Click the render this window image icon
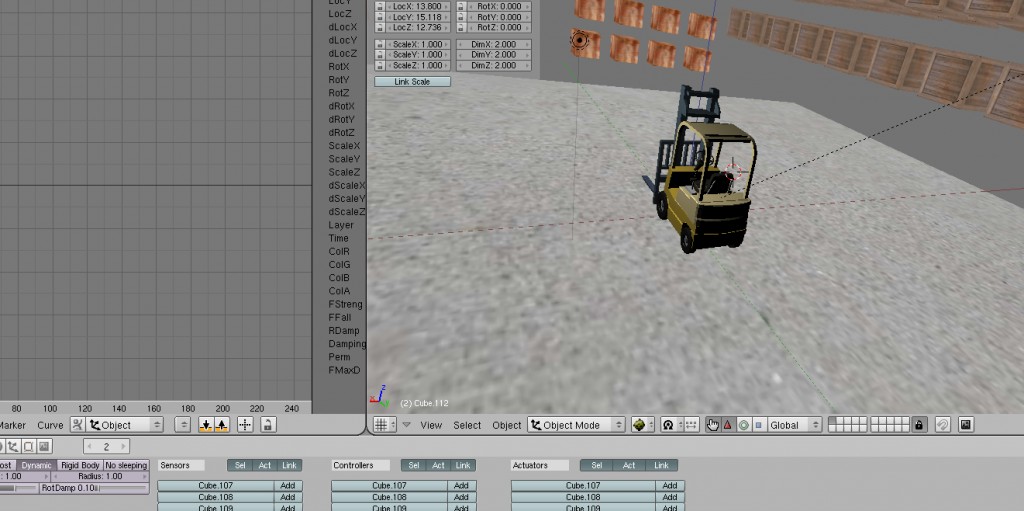 (x=966, y=425)
